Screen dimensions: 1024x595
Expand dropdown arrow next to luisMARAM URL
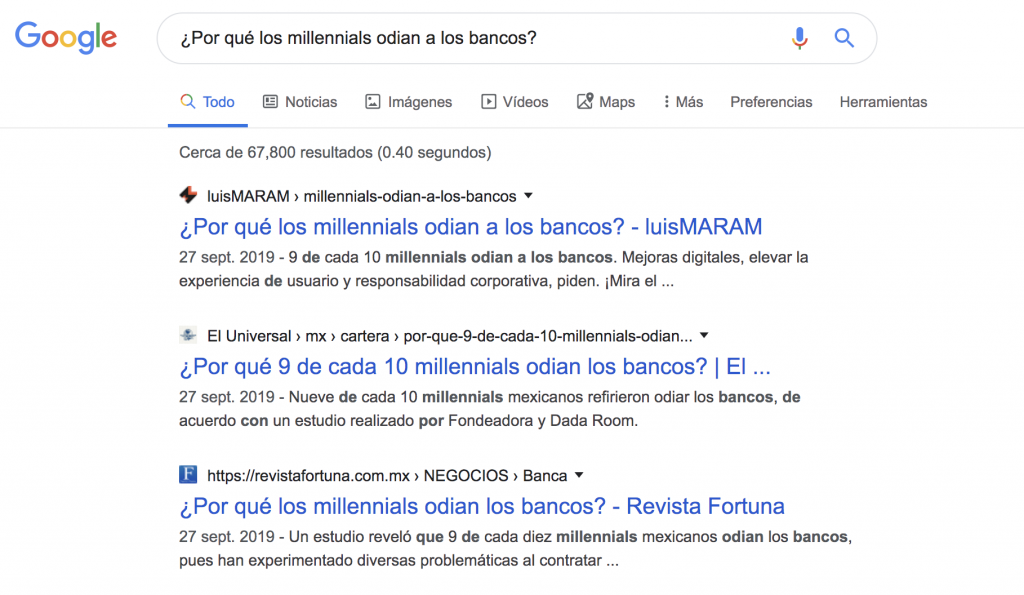pyautogui.click(x=529, y=196)
